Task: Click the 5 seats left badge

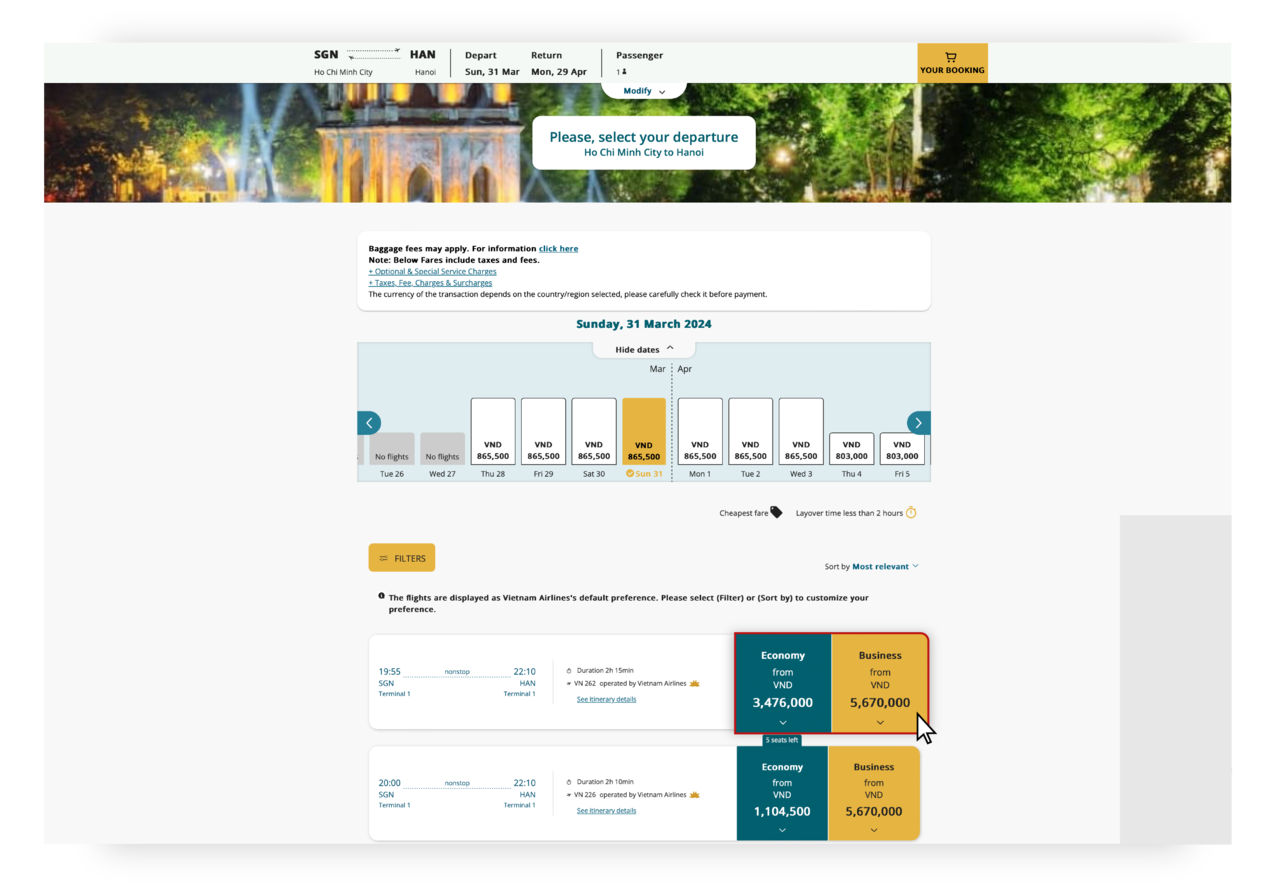Action: point(782,740)
